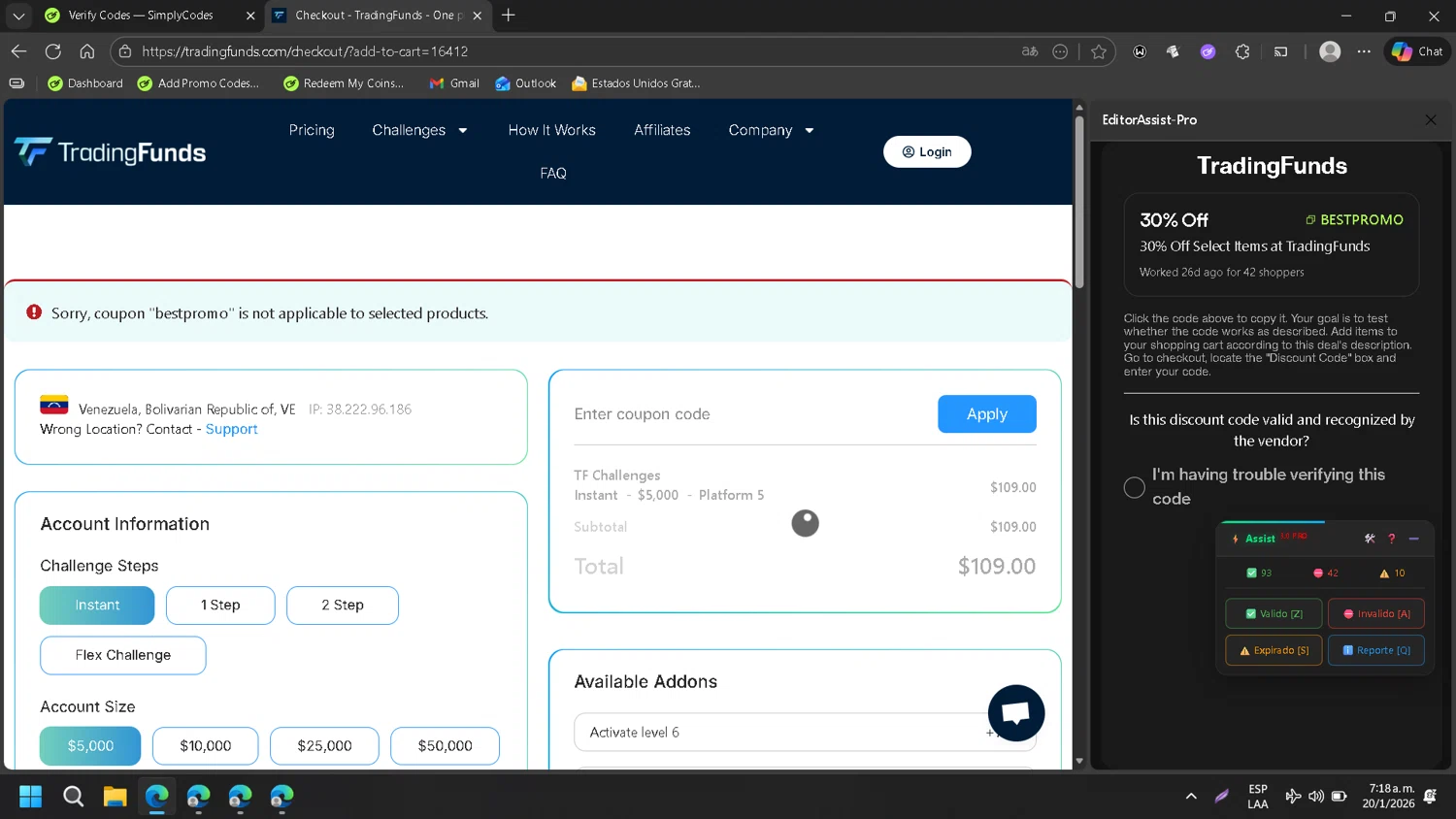Open the purple pen extension icon

pyautogui.click(x=1208, y=51)
